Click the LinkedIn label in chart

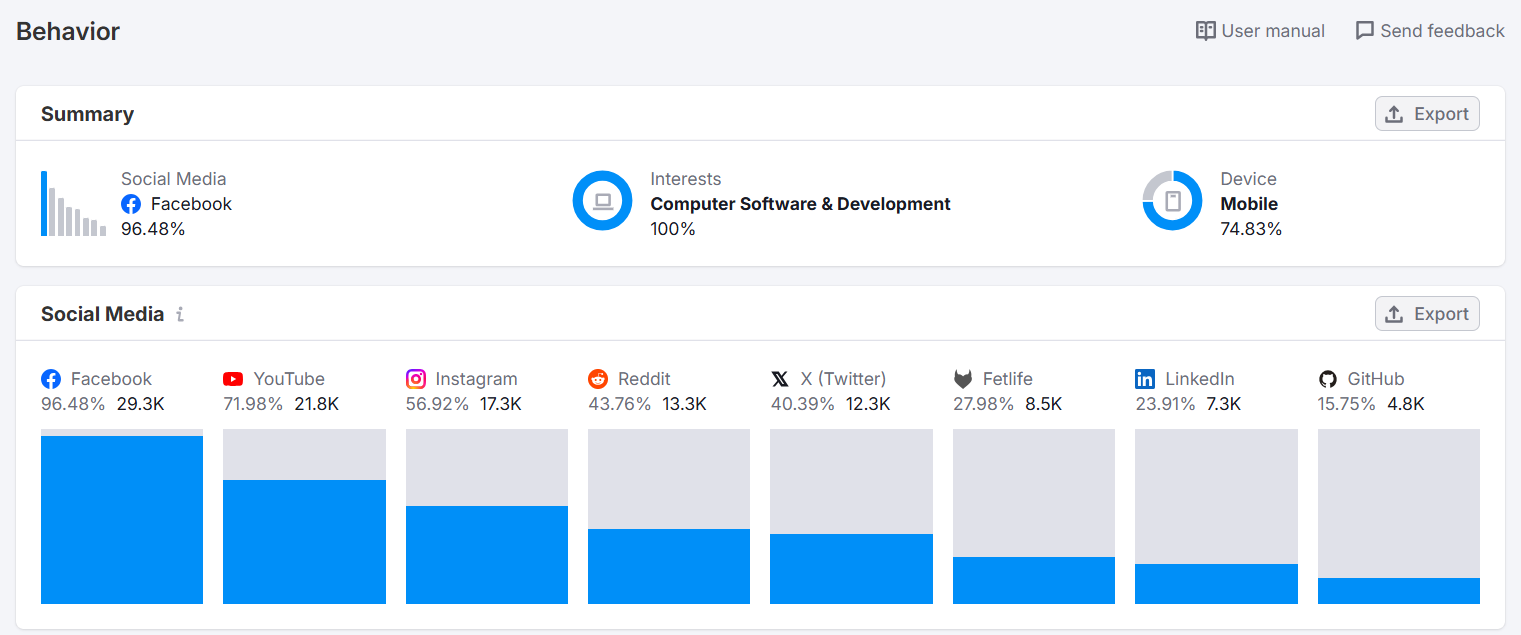tap(1200, 379)
